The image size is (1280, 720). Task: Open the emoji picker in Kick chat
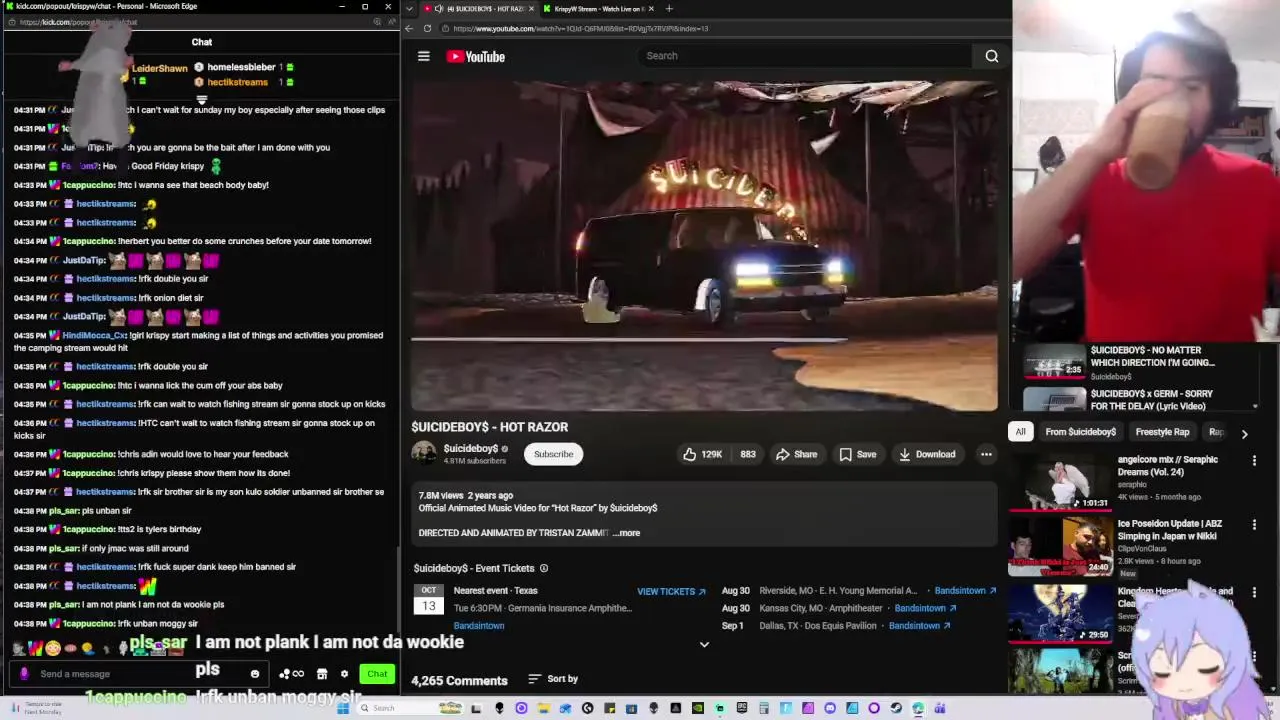[x=255, y=674]
